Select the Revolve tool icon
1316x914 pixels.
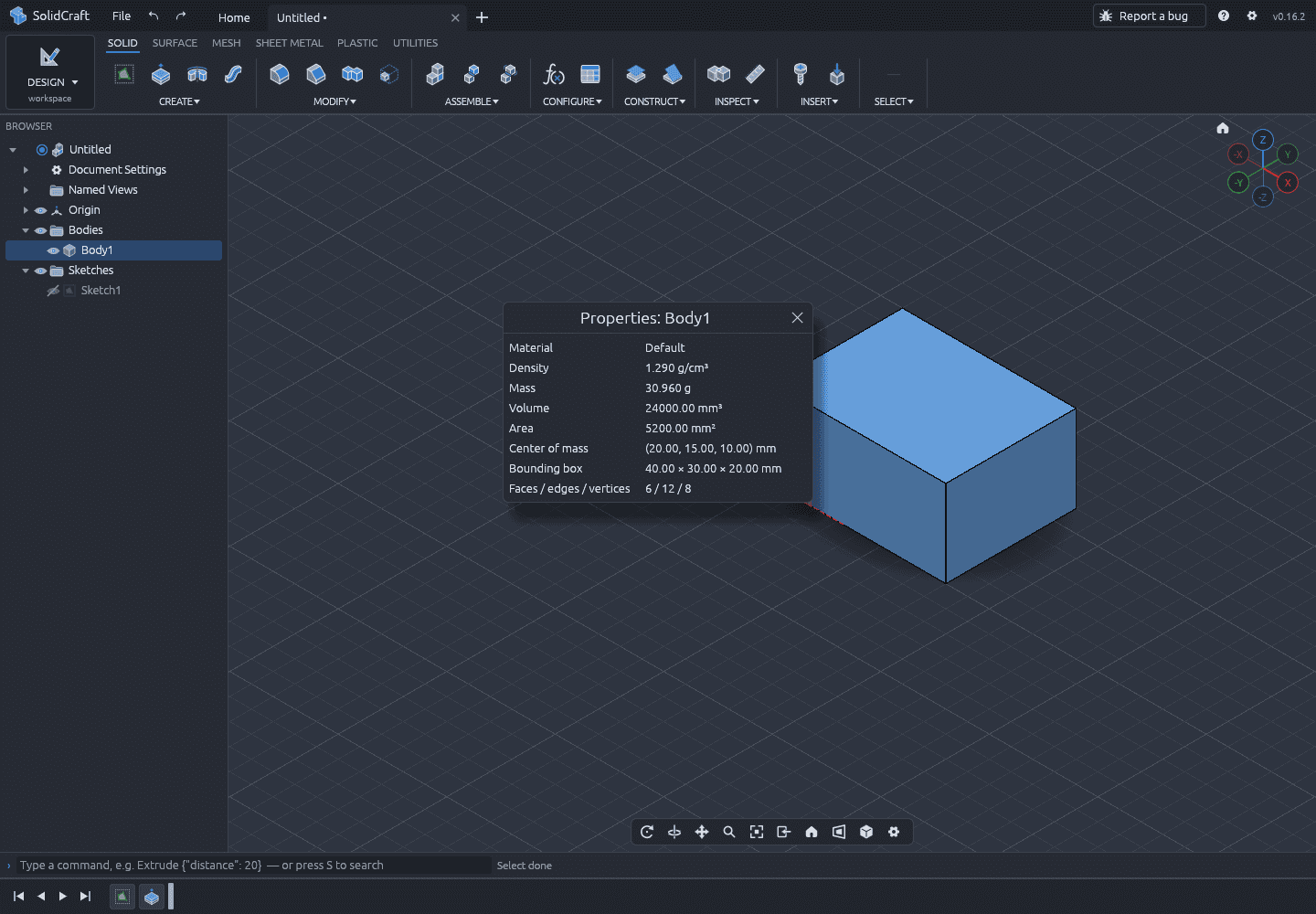pyautogui.click(x=197, y=74)
